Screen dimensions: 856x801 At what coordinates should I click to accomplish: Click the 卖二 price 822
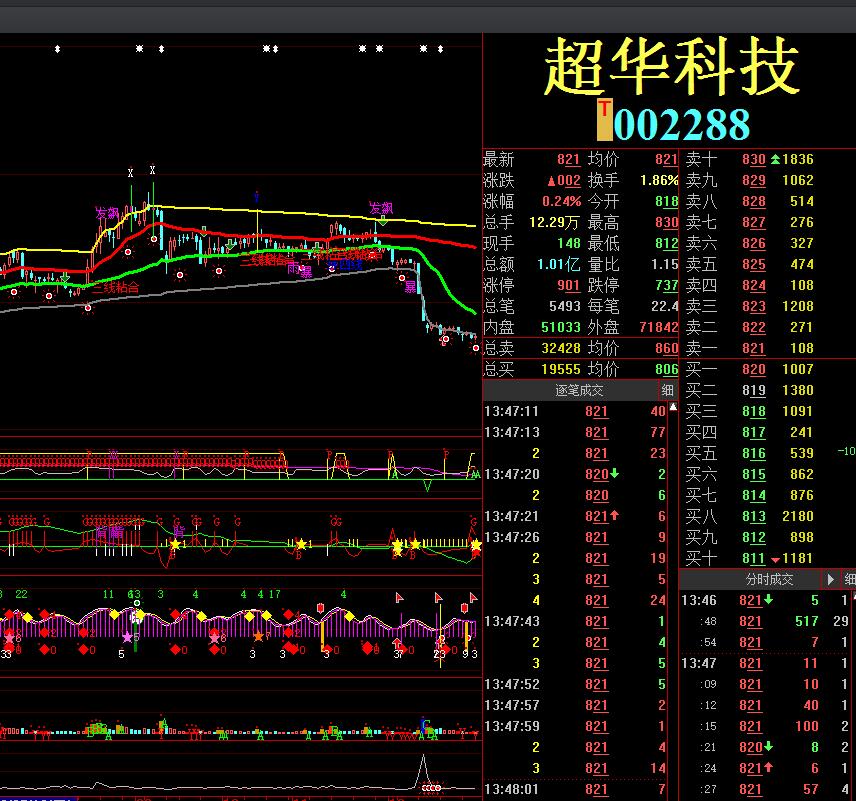(x=753, y=327)
